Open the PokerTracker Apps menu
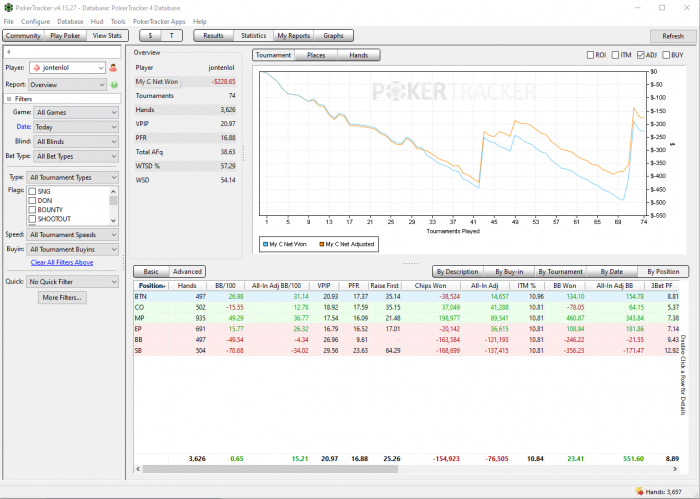Viewport: 700px width, 499px height. point(159,21)
